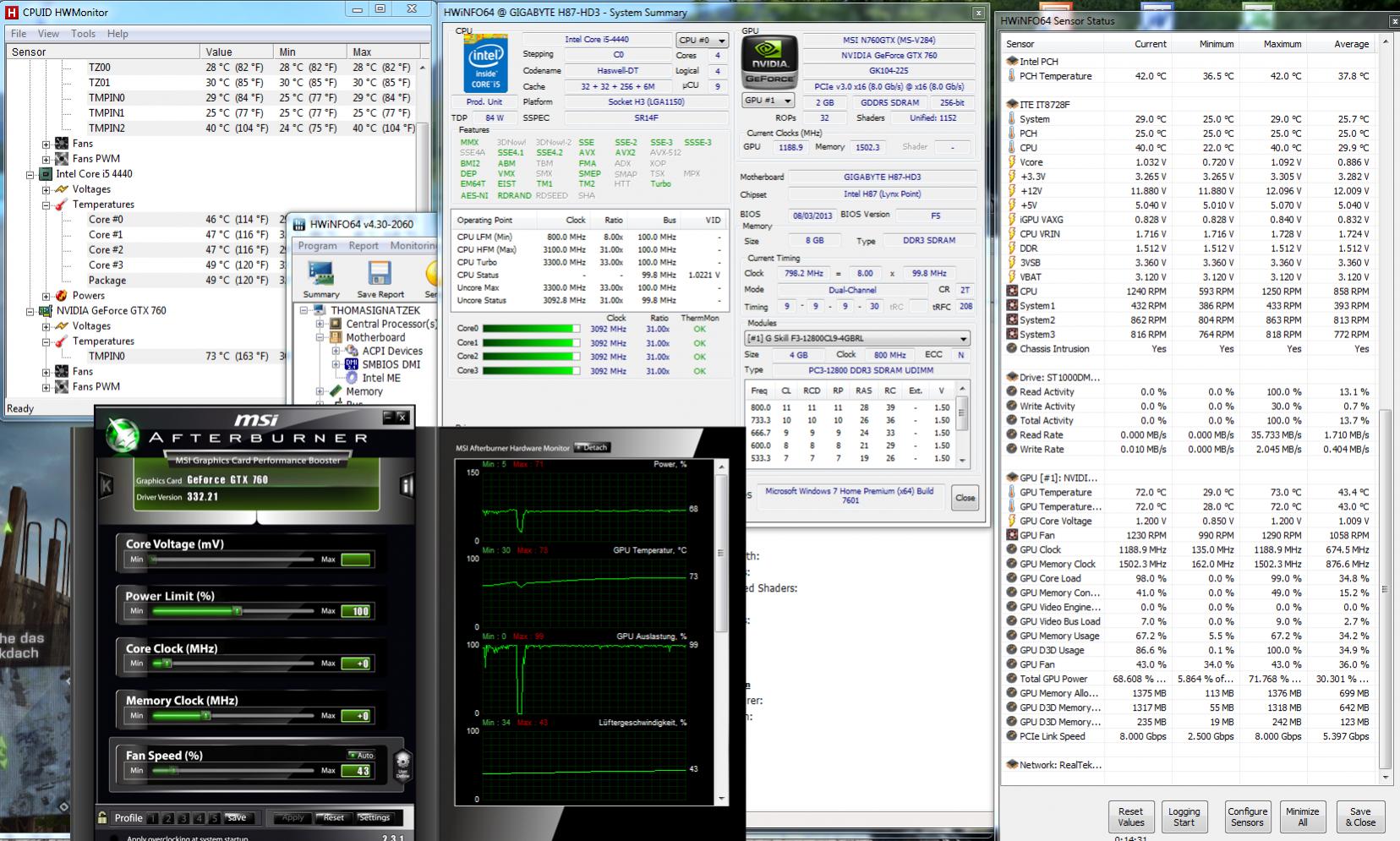Open Afterburner Settings
Viewport: 1400px width, 841px height.
pos(374,817)
